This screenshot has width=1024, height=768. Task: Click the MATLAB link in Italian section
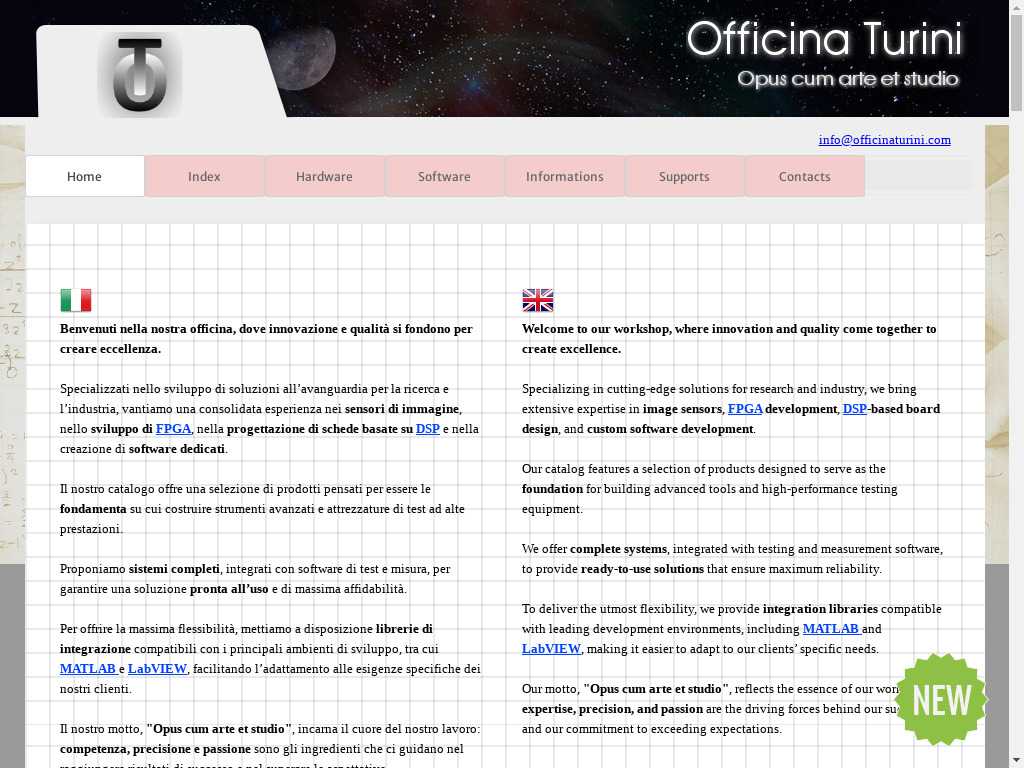point(88,669)
